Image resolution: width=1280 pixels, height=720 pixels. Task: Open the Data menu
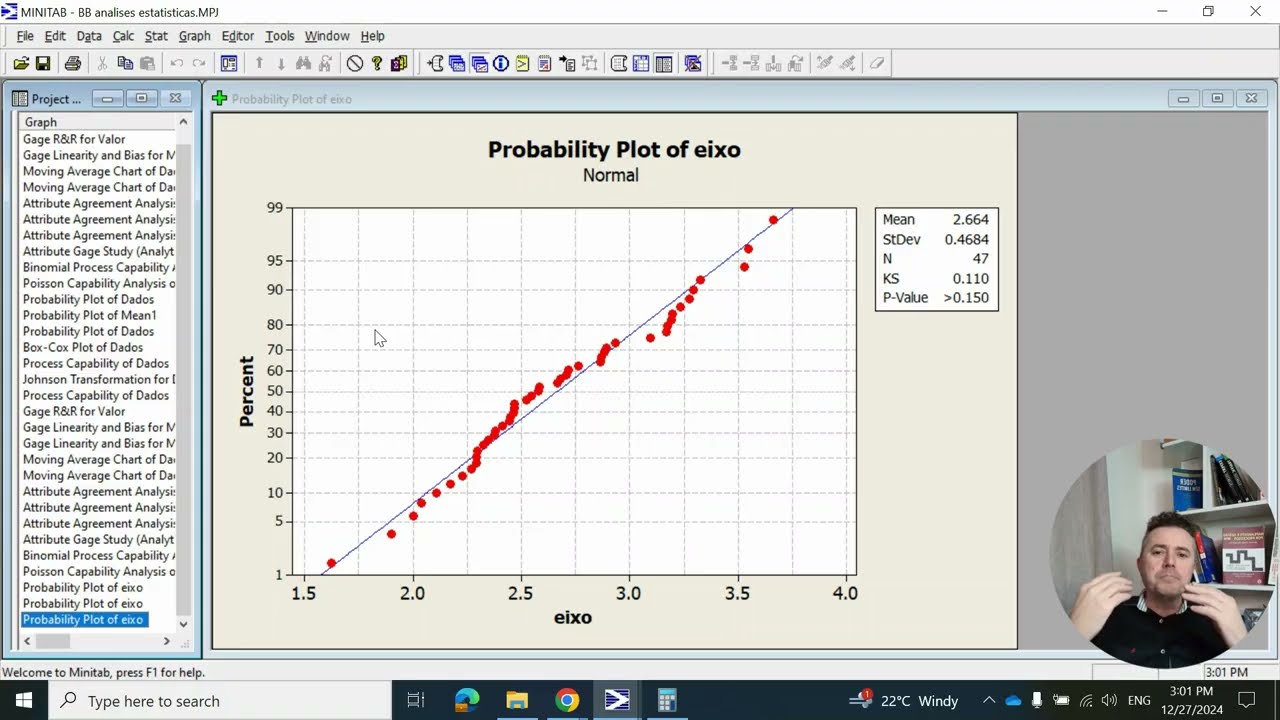point(89,36)
